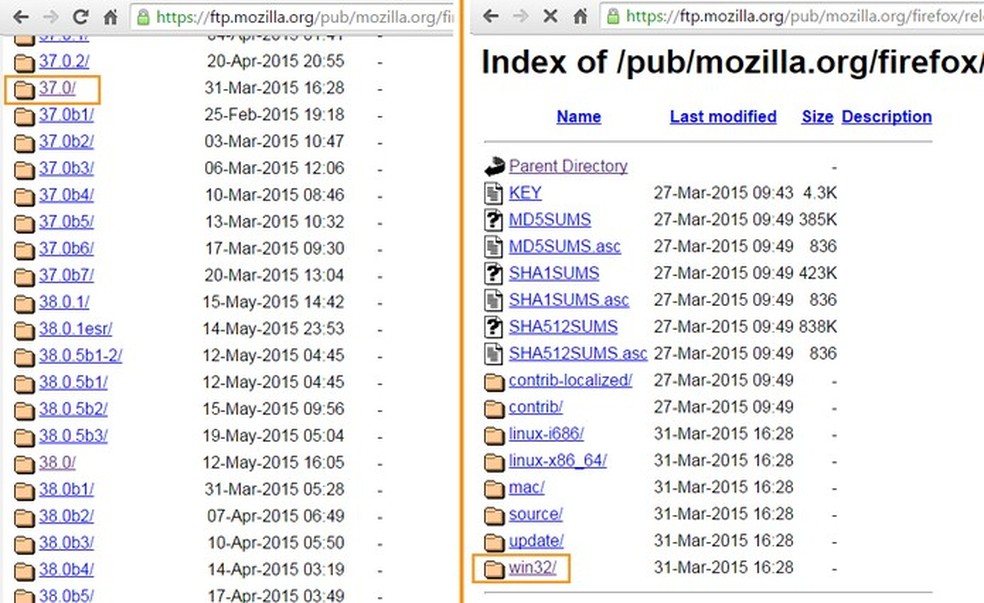Image resolution: width=984 pixels, height=603 pixels.
Task: Sort by the Last modified column
Action: pyautogui.click(x=722, y=117)
